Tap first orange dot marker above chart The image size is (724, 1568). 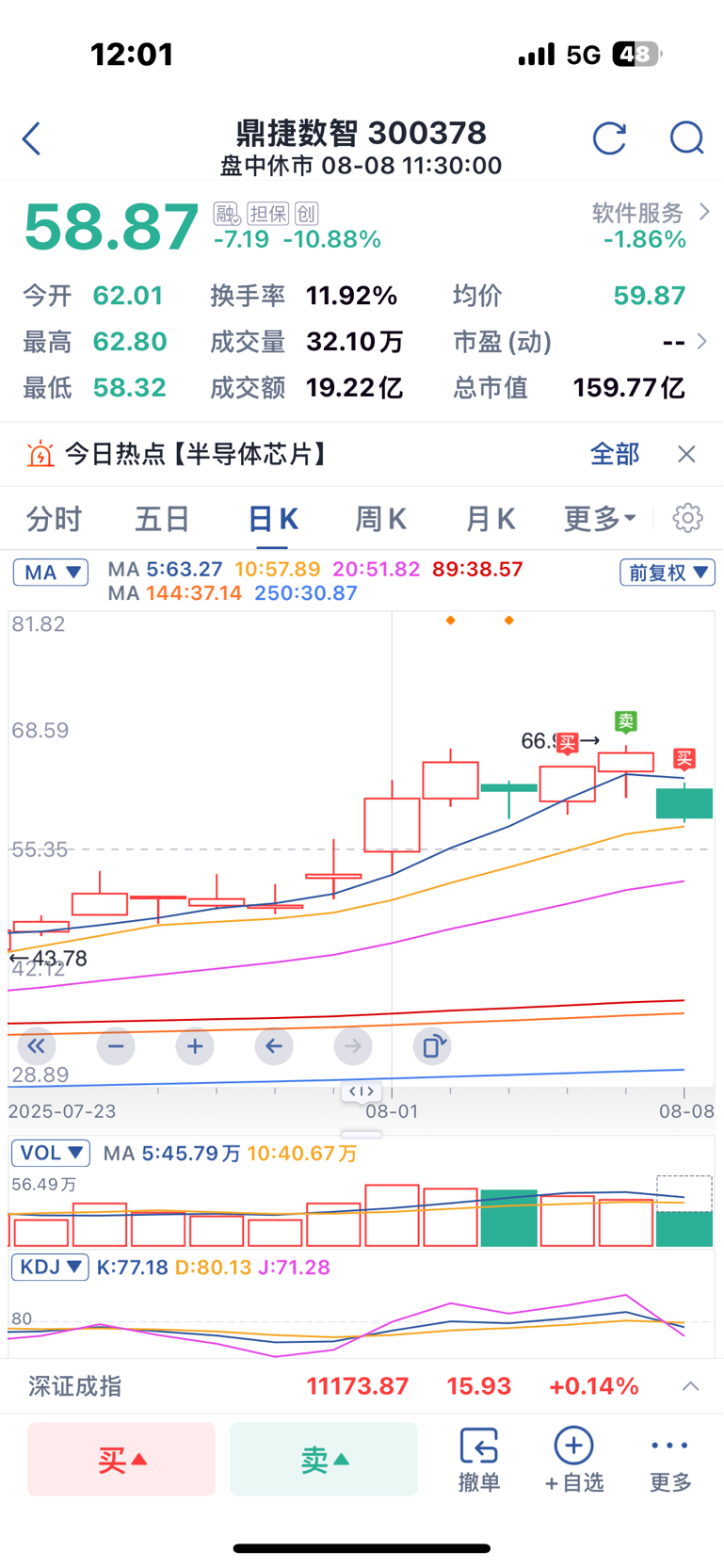coord(451,621)
